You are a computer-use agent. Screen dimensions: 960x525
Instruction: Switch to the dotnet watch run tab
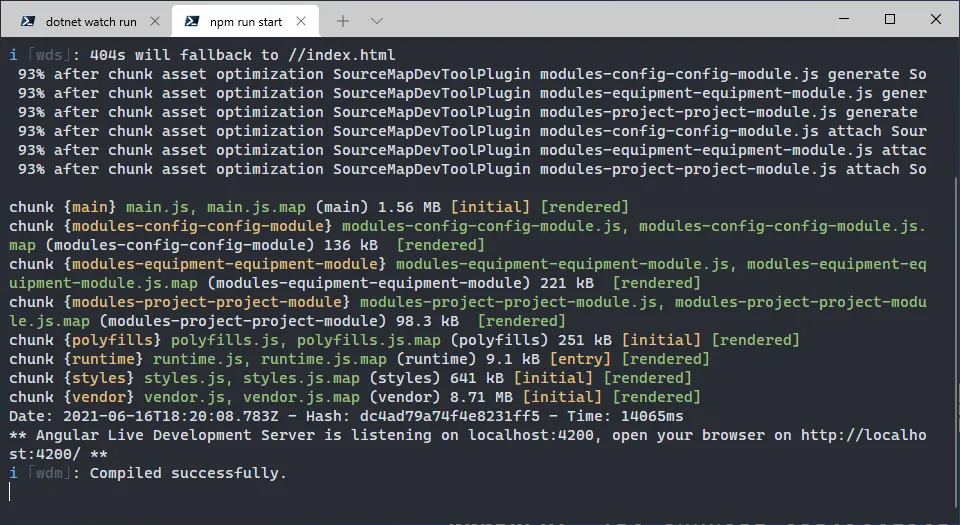pyautogui.click(x=92, y=21)
